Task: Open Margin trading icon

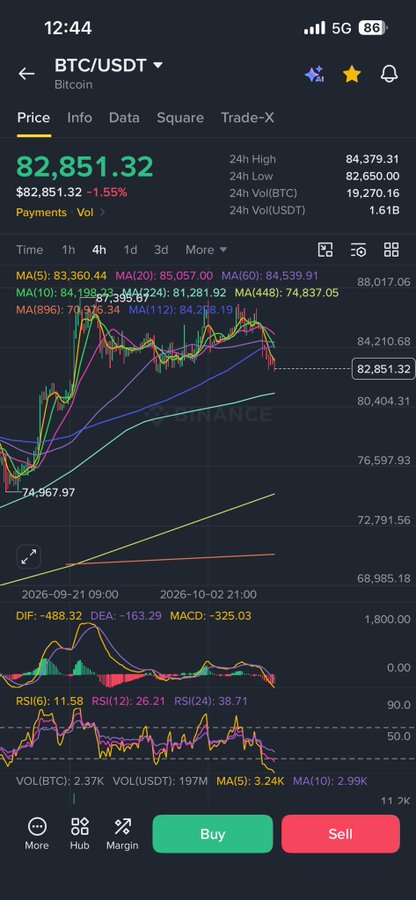Action: (122, 833)
